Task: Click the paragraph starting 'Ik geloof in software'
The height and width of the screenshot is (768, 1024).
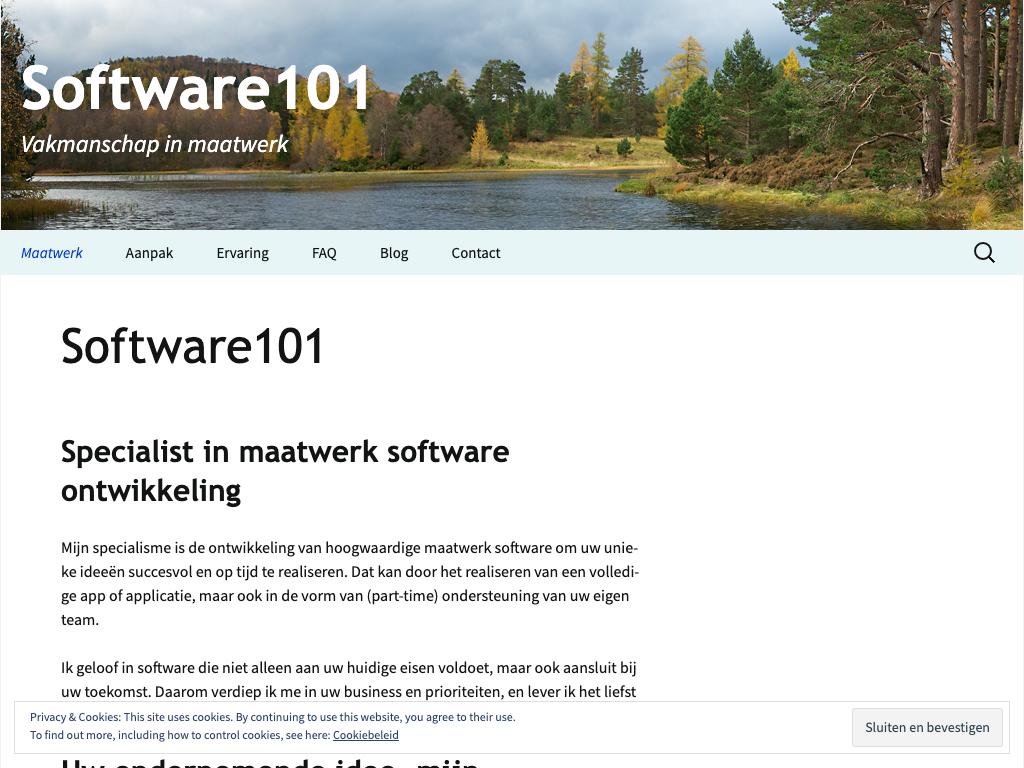Action: coord(349,679)
